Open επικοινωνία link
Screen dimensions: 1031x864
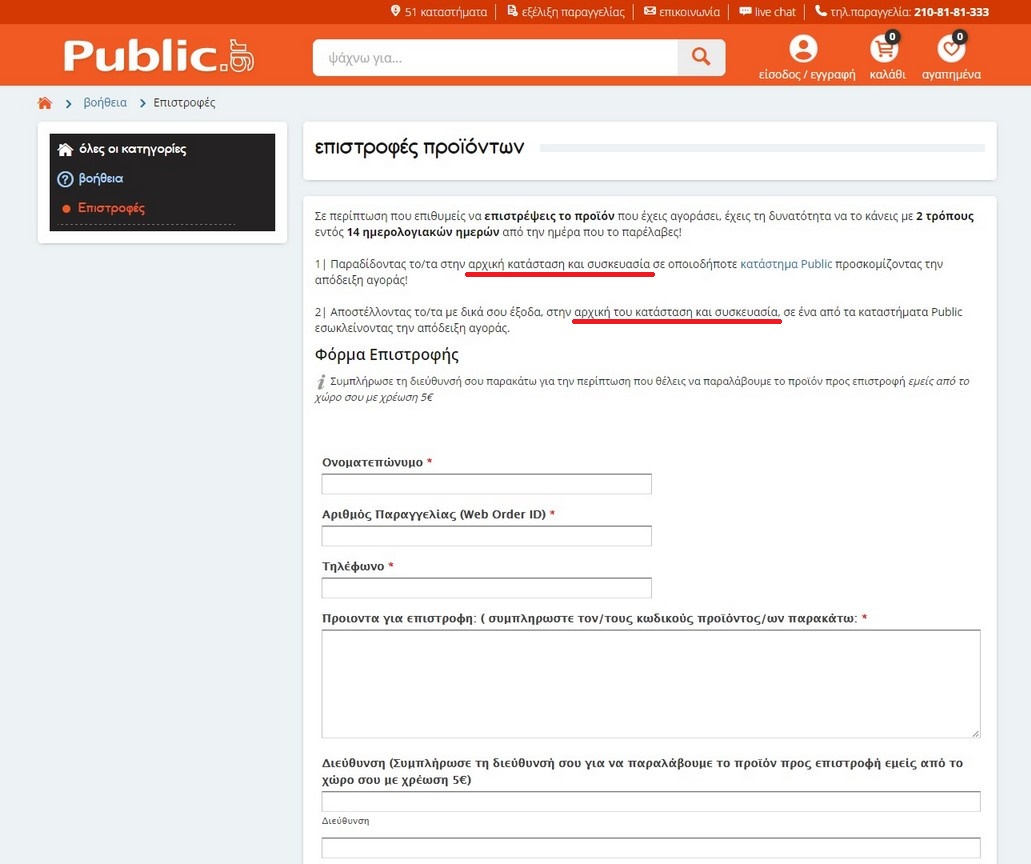click(689, 12)
